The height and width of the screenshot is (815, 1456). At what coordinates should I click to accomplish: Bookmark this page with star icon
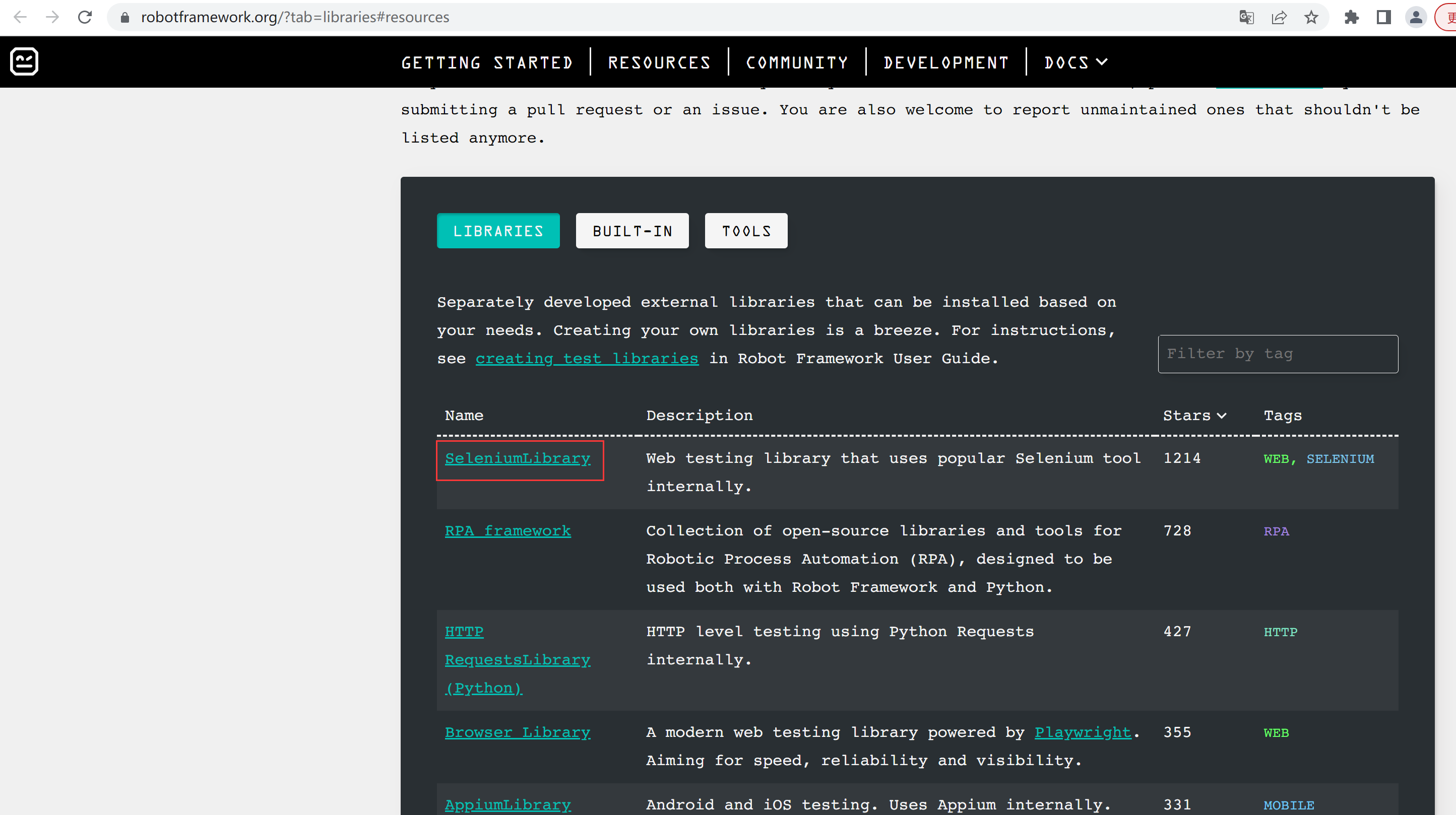(1311, 17)
